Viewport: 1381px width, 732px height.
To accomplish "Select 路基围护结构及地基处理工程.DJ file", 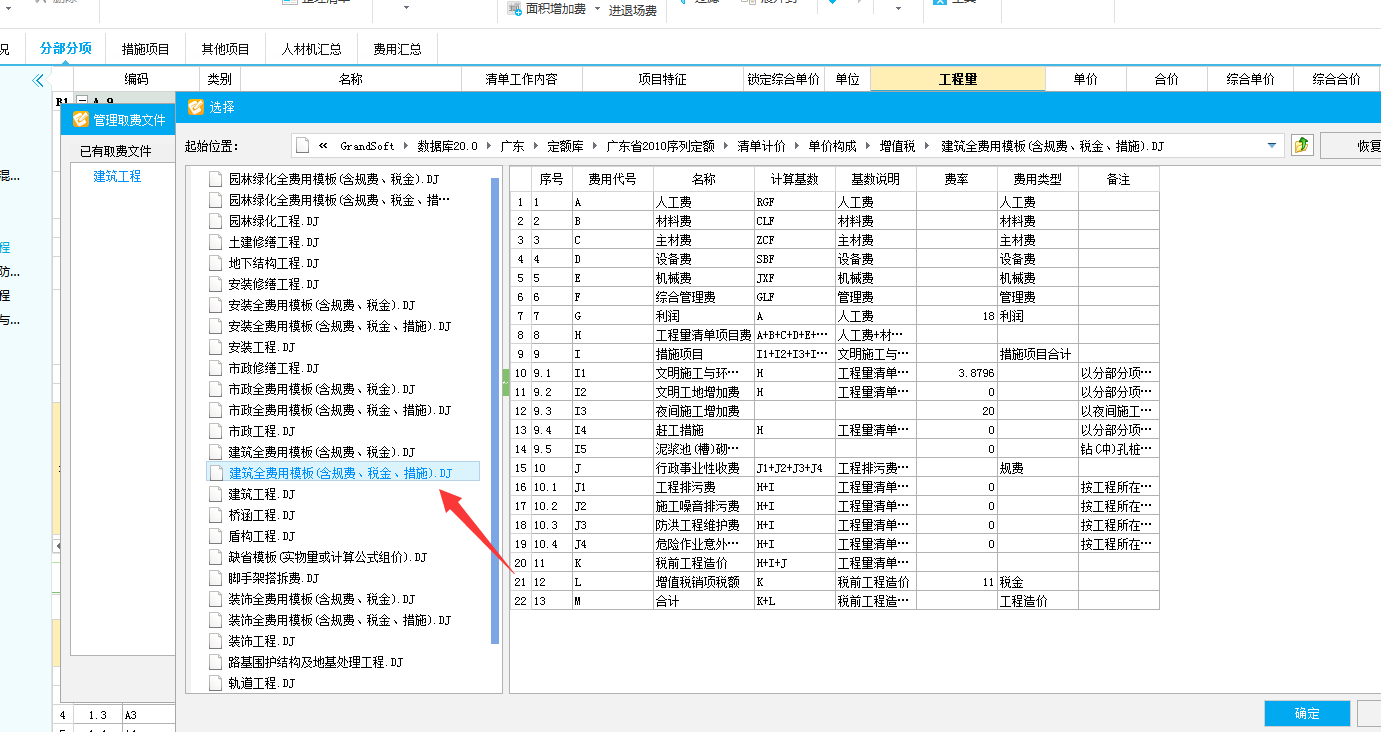I will tap(316, 662).
